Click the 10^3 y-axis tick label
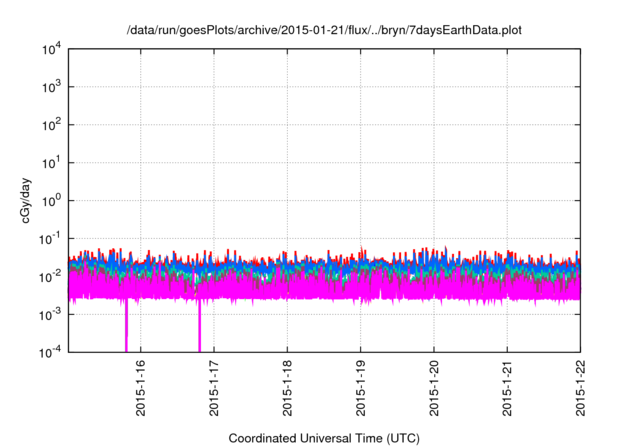 click(52, 87)
